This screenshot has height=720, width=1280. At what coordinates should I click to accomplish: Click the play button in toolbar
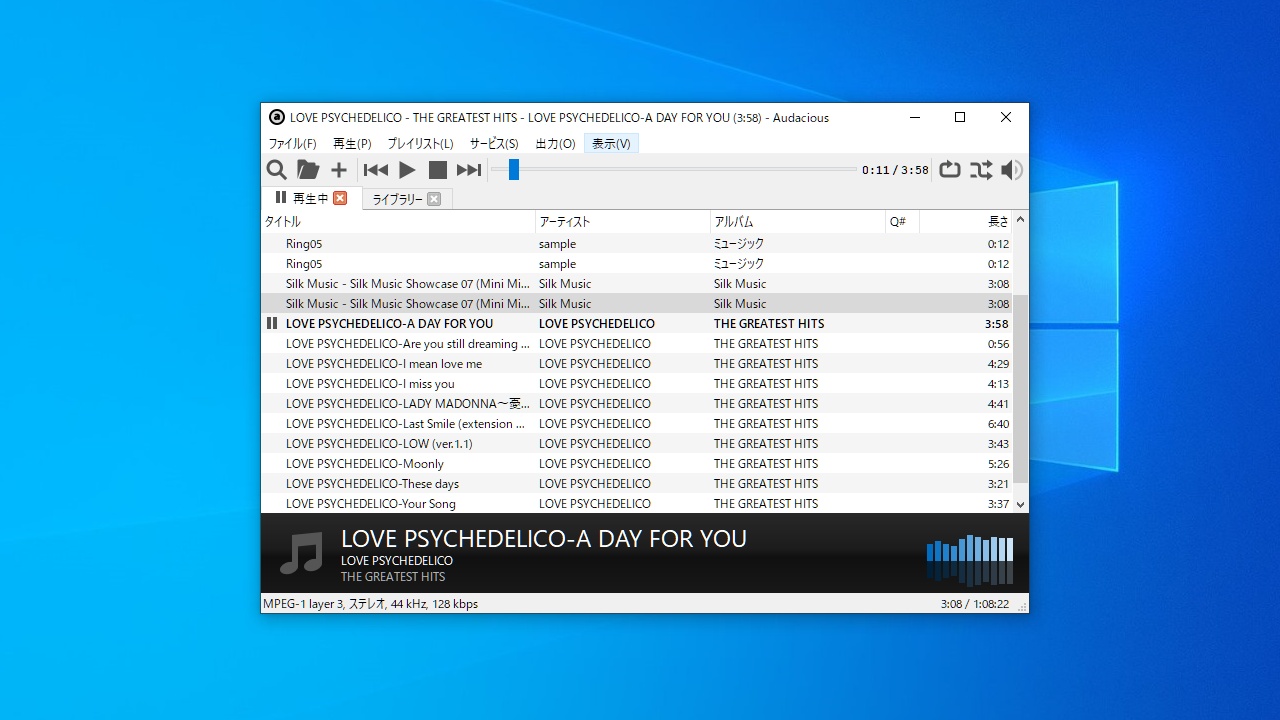[407, 170]
